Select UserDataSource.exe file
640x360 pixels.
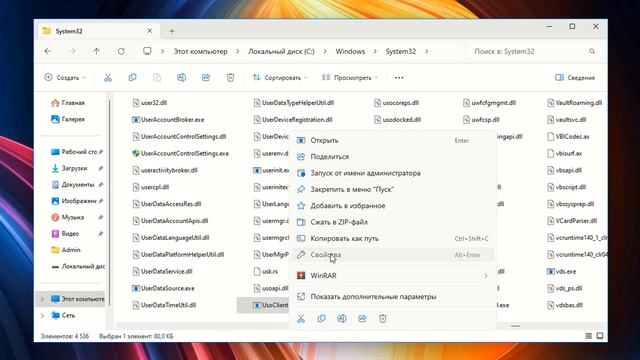[x=163, y=288]
